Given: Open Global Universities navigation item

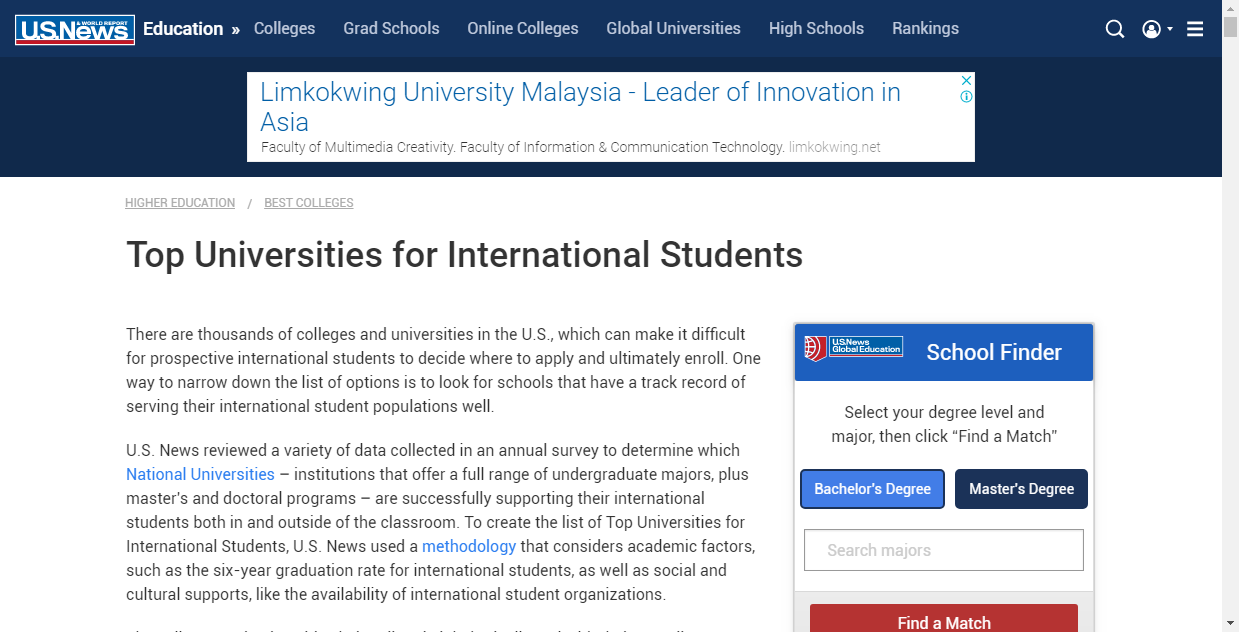Looking at the screenshot, I should pyautogui.click(x=673, y=28).
